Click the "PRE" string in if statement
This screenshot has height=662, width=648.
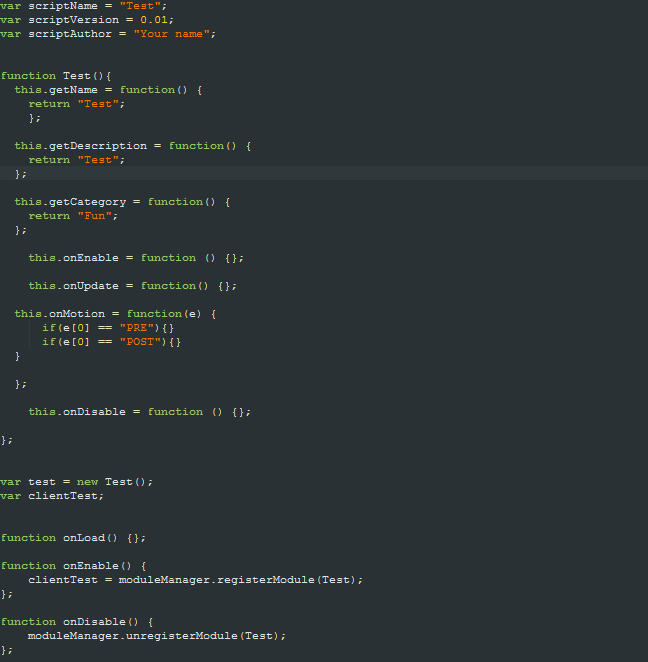136,328
